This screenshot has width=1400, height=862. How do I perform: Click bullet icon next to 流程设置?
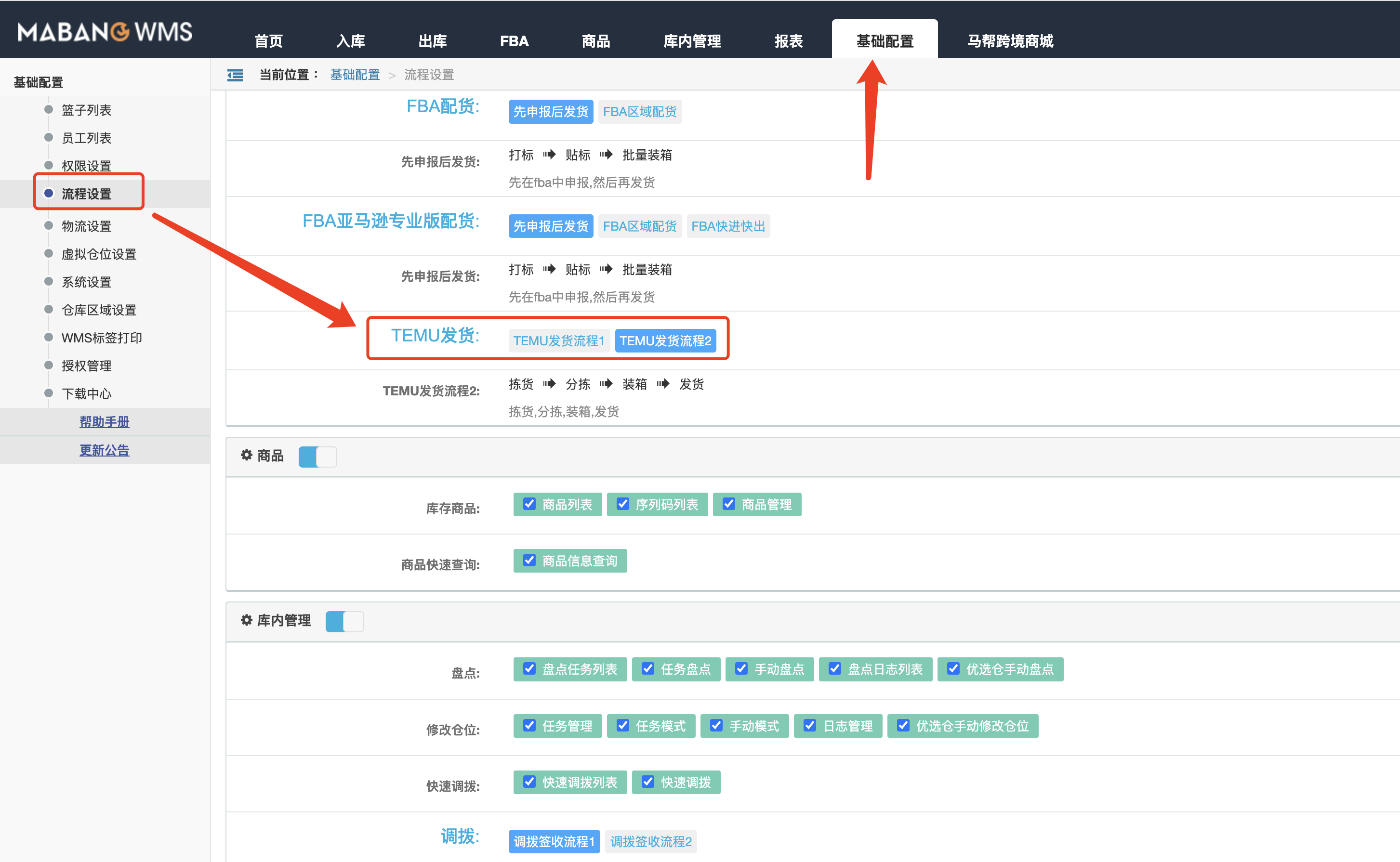pyautogui.click(x=49, y=193)
